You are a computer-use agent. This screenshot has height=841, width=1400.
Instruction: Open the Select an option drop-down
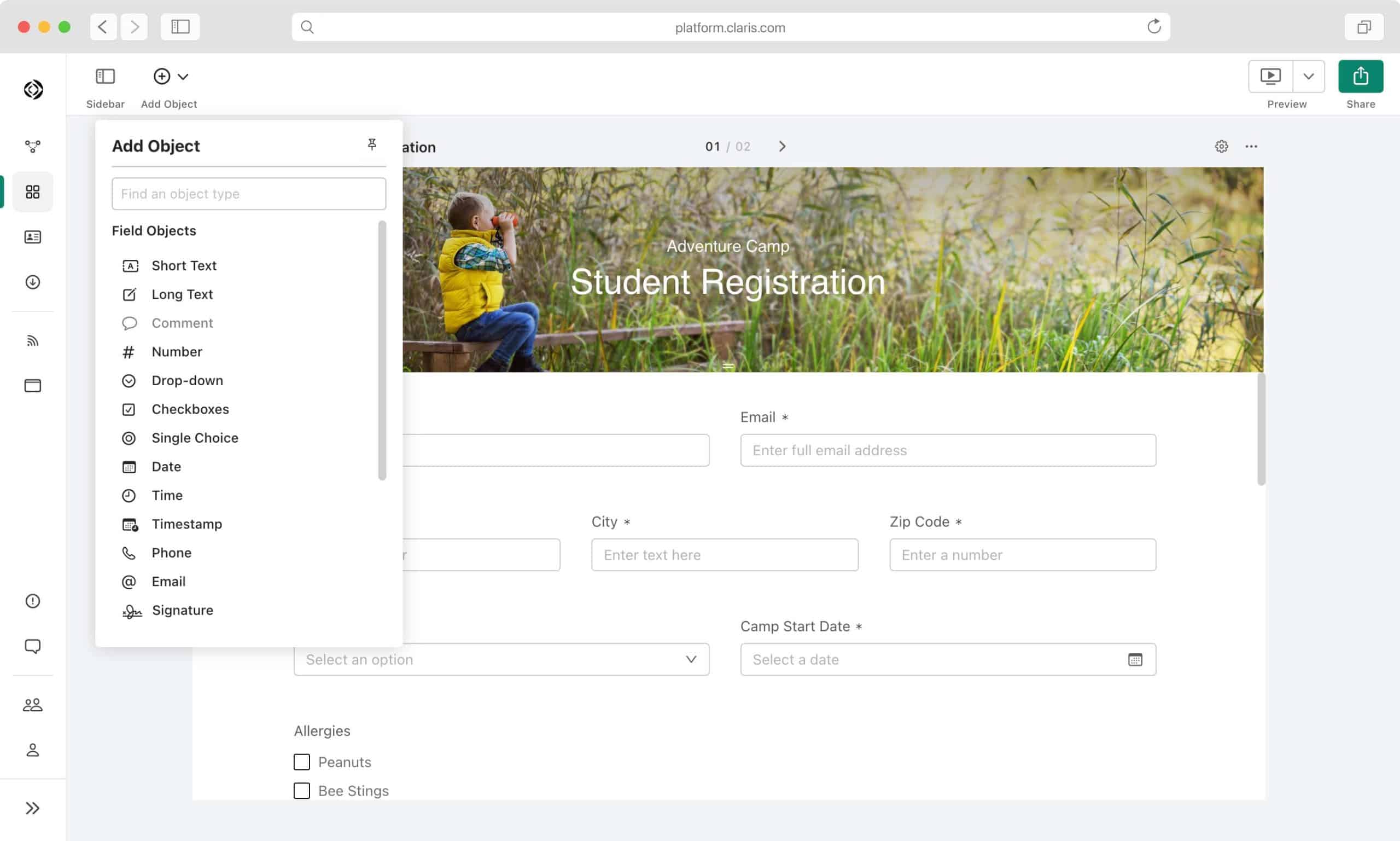pos(500,660)
